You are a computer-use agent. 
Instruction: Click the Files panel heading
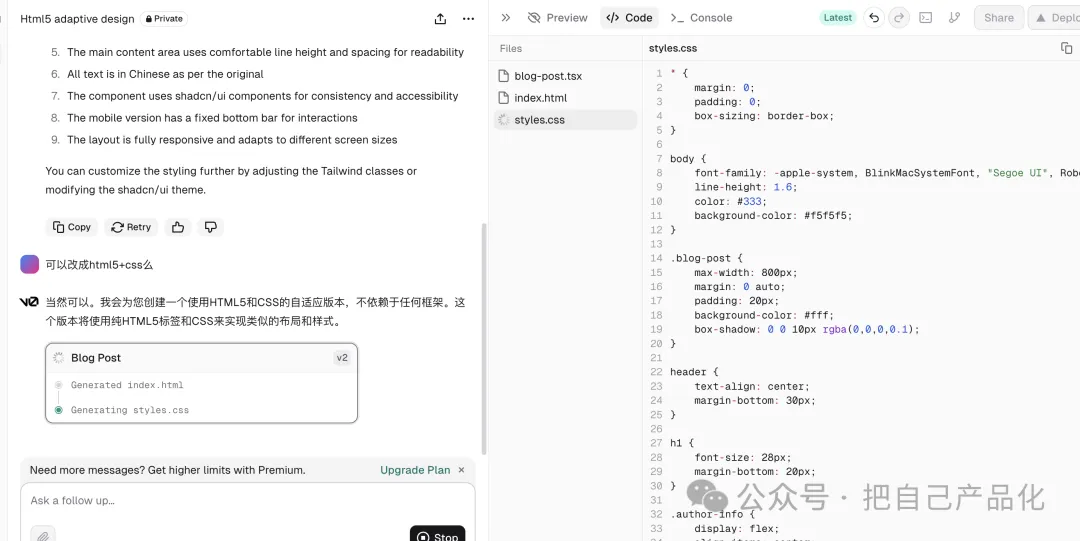tap(511, 48)
